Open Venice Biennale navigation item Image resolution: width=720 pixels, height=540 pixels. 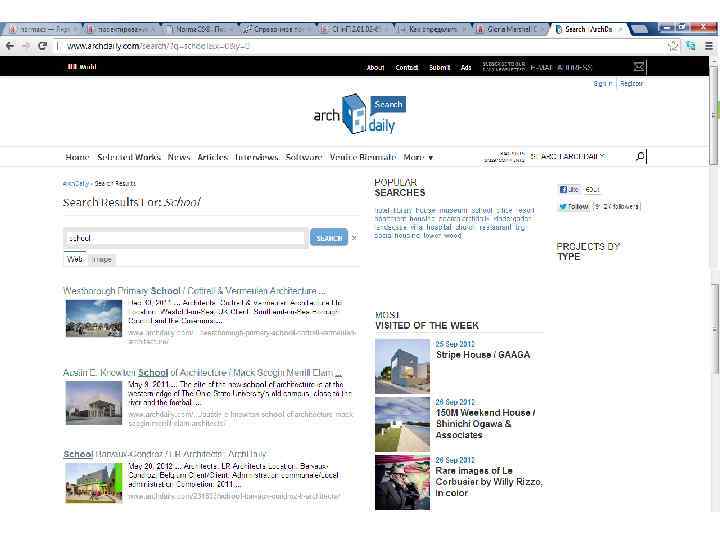pos(363,157)
